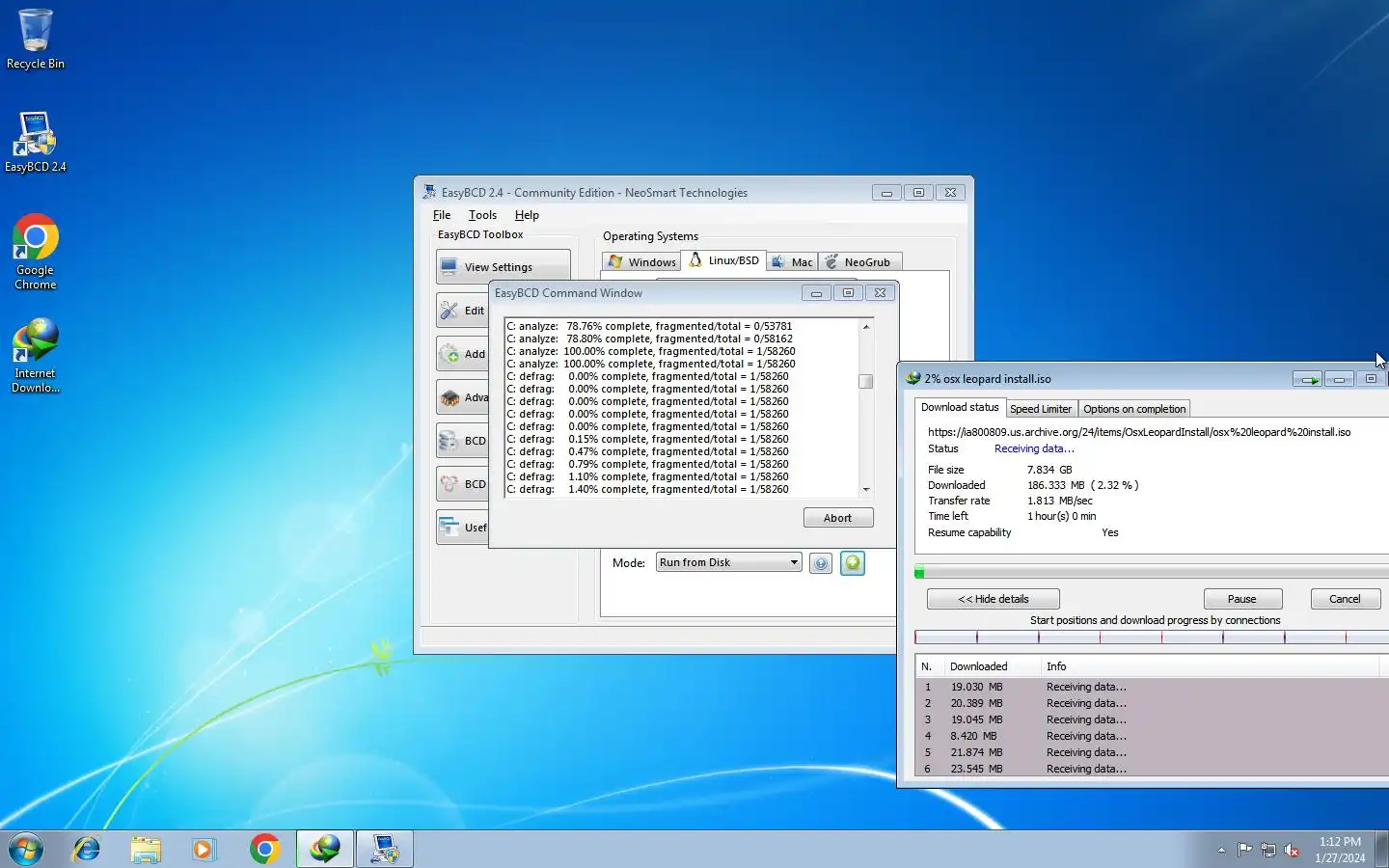Screen dimensions: 1389x868
Task: Click the Edit boot menu tools icon
Action: (449, 311)
